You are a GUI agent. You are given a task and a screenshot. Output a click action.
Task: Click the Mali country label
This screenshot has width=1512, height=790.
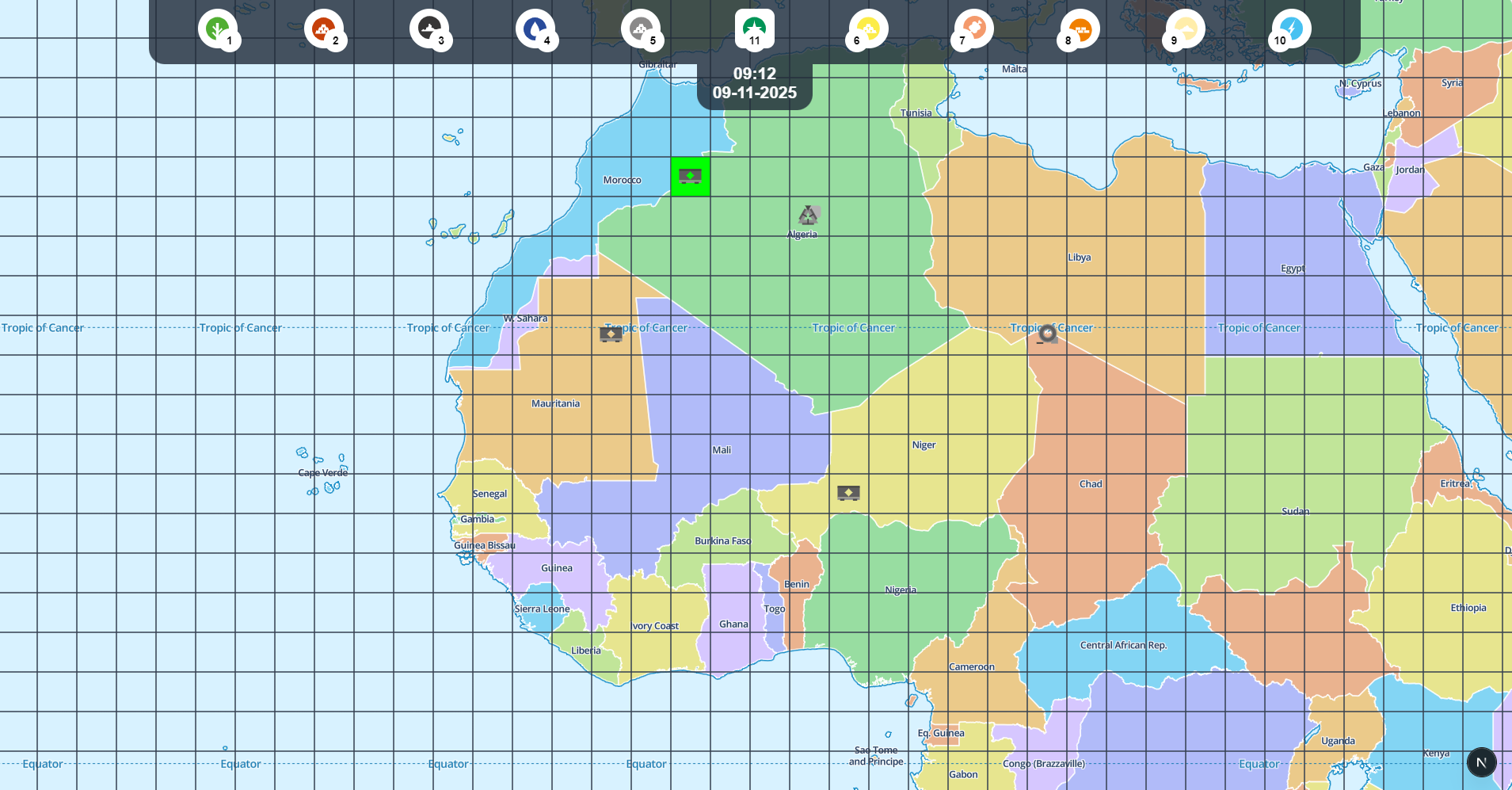click(x=722, y=450)
